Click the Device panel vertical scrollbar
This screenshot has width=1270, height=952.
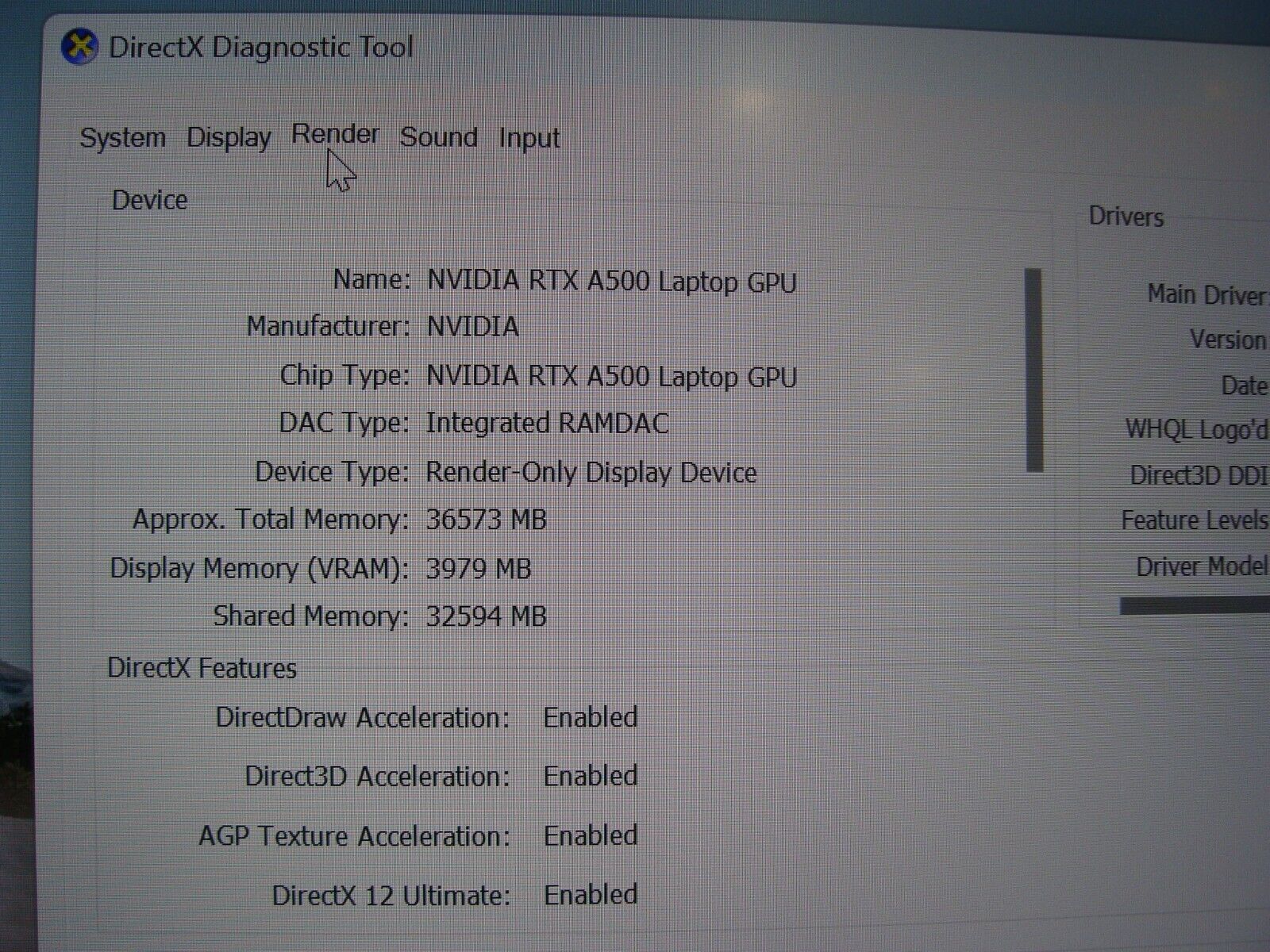pos(1033,370)
